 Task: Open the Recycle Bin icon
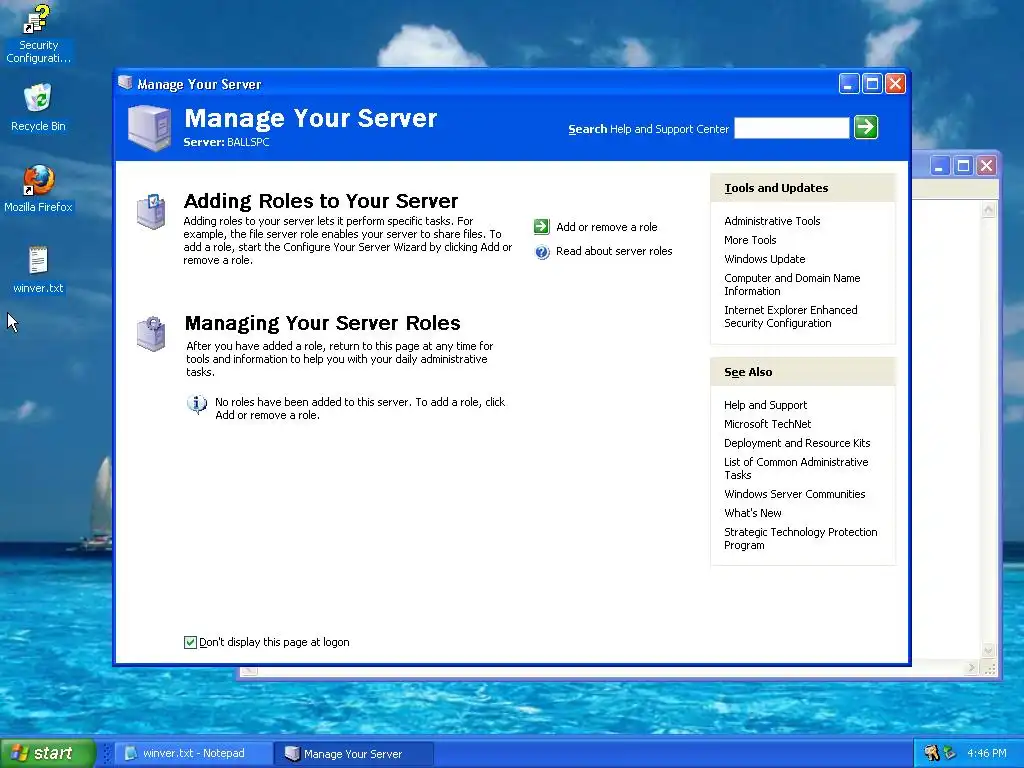tap(38, 108)
